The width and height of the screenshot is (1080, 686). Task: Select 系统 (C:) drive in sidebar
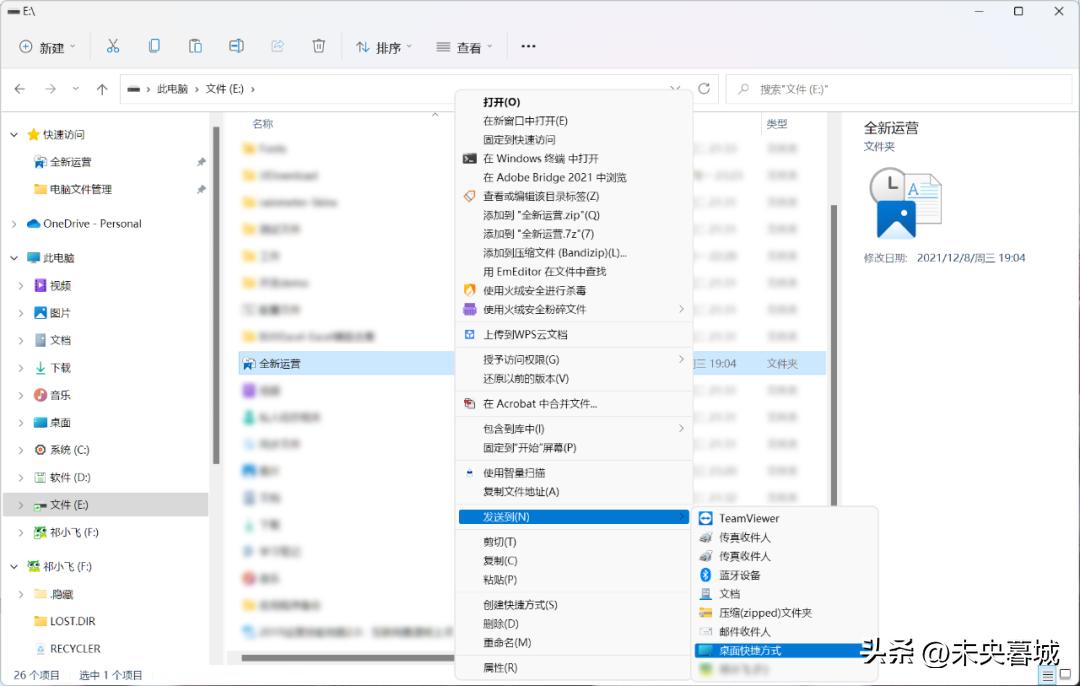coord(69,450)
